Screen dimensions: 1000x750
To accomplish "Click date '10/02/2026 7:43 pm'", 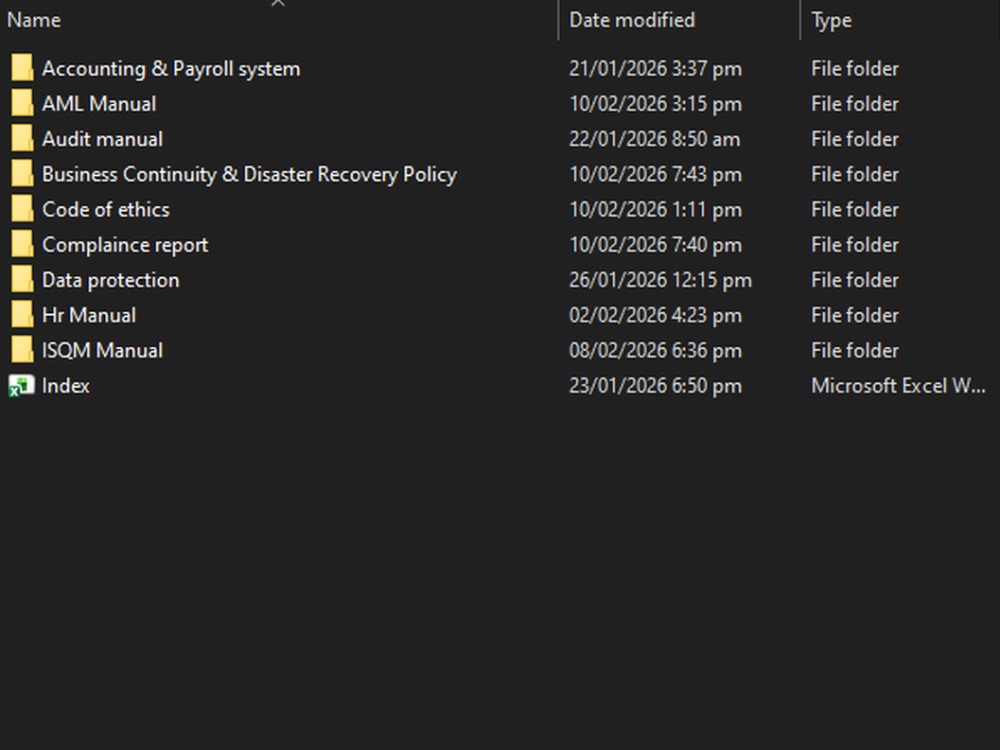I will coord(656,175).
